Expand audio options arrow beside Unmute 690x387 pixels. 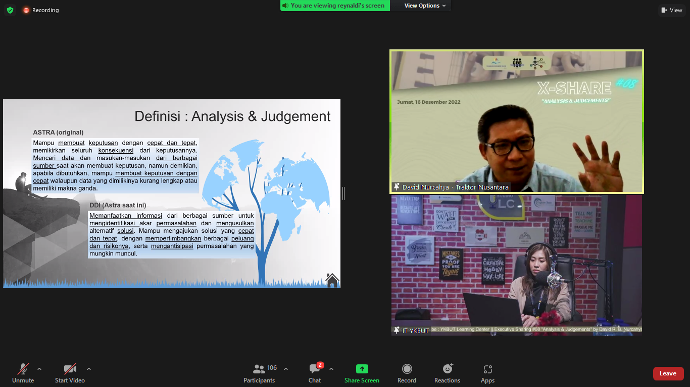pos(39,369)
